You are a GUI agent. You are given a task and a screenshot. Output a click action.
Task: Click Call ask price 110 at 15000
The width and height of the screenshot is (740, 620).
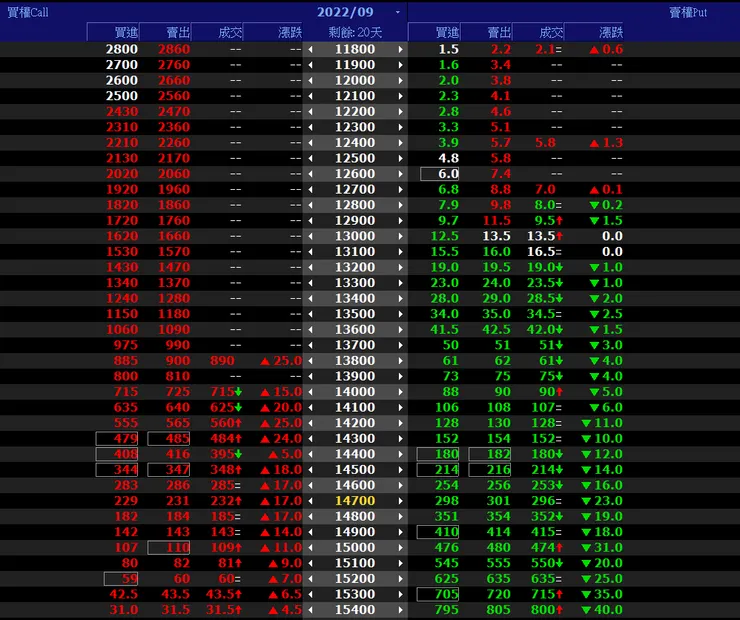point(169,547)
